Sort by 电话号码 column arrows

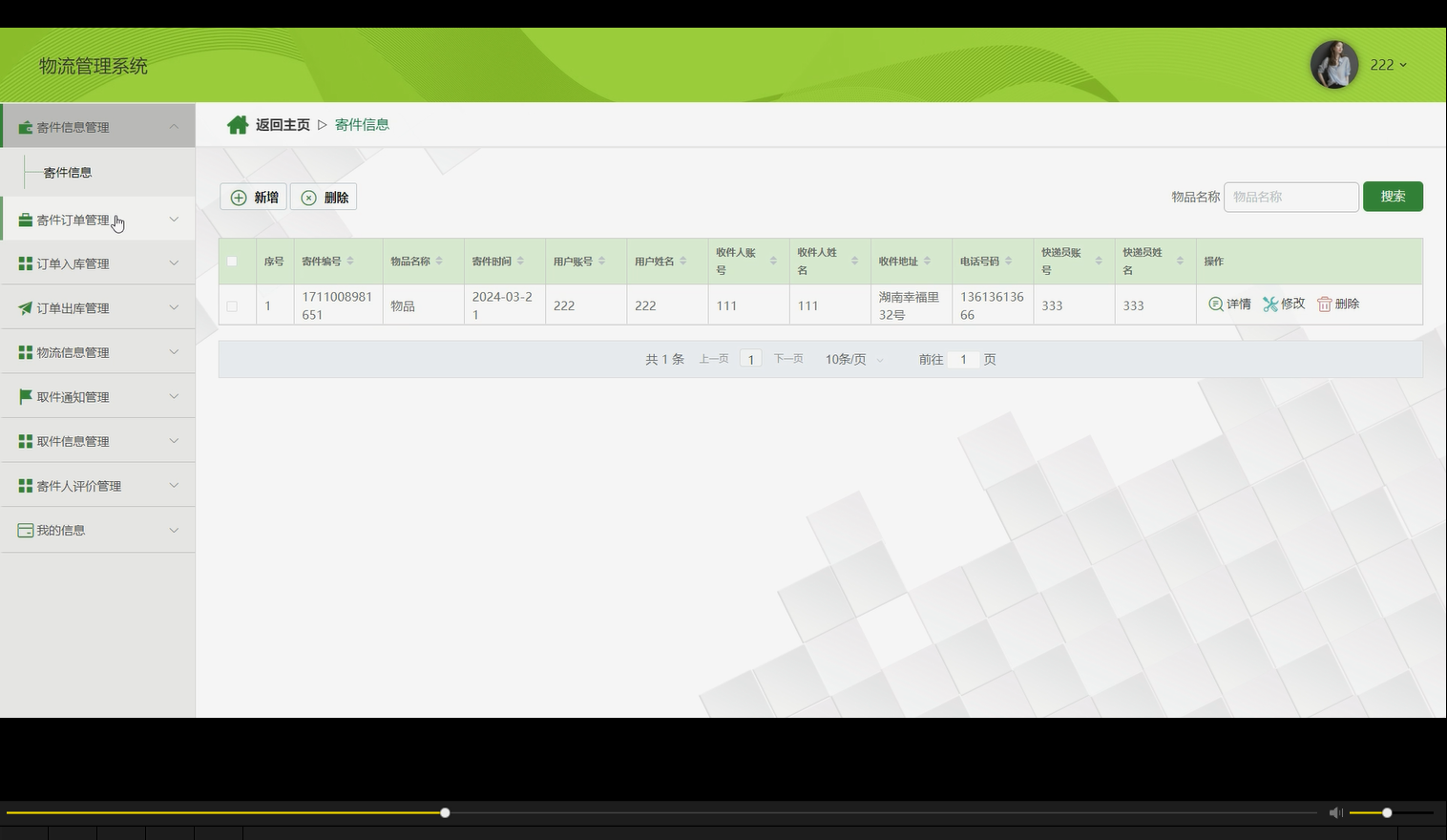point(1008,261)
